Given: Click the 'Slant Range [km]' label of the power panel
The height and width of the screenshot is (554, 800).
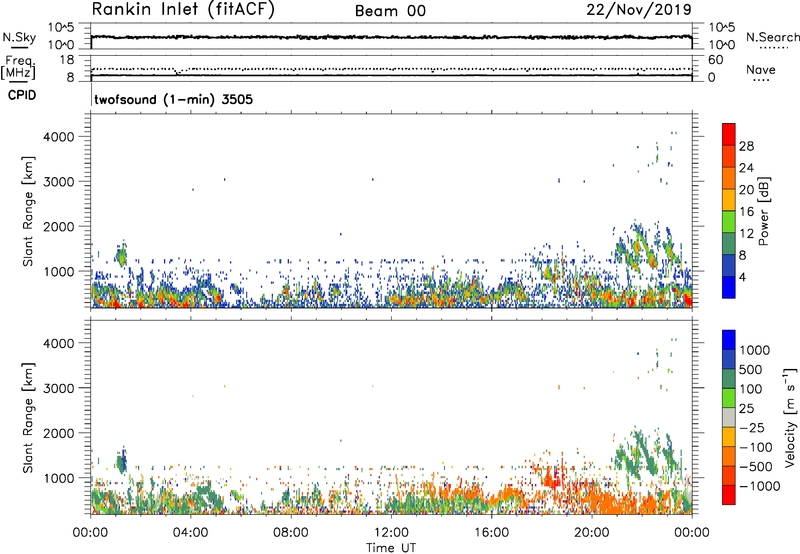Looking at the screenshot, I should point(28,211).
